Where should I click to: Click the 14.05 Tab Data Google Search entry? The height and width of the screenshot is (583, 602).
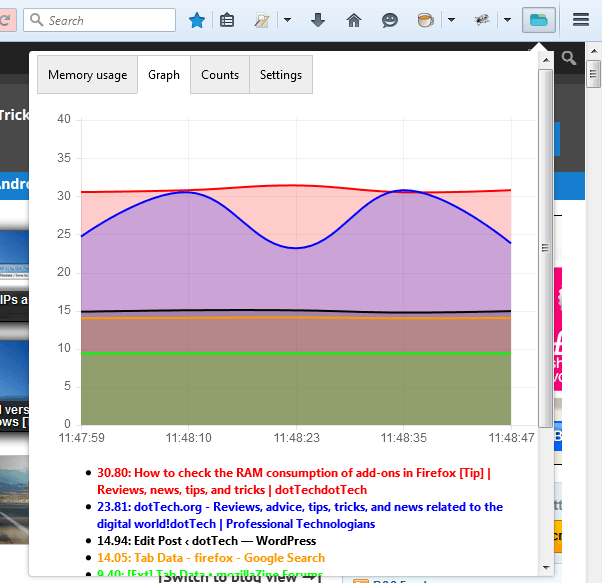point(211,558)
